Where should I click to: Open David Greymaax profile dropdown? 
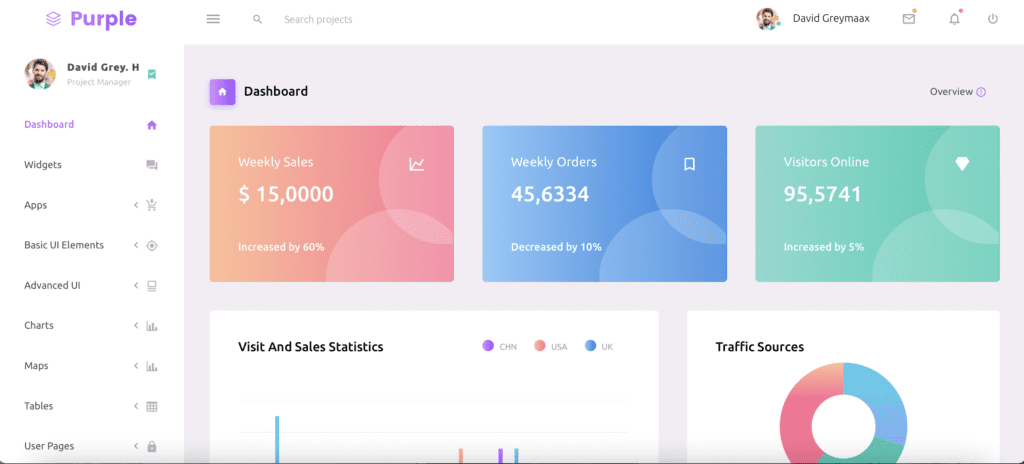(x=831, y=19)
